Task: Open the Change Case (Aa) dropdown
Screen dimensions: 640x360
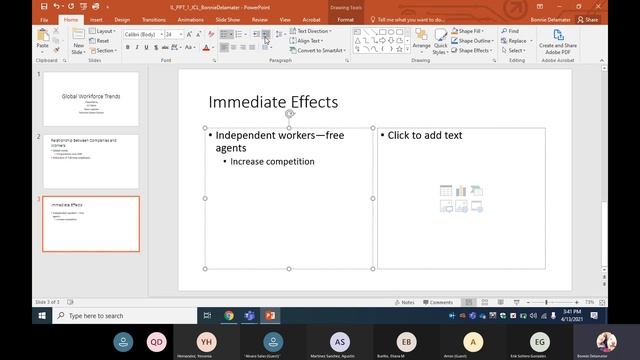Action: [189, 48]
